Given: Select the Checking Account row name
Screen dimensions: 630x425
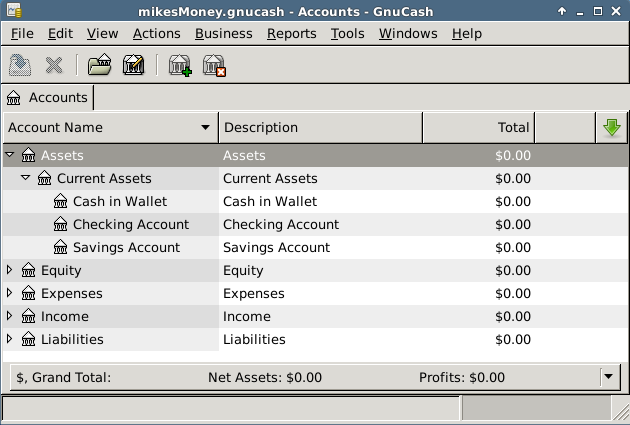Looking at the screenshot, I should [131, 224].
